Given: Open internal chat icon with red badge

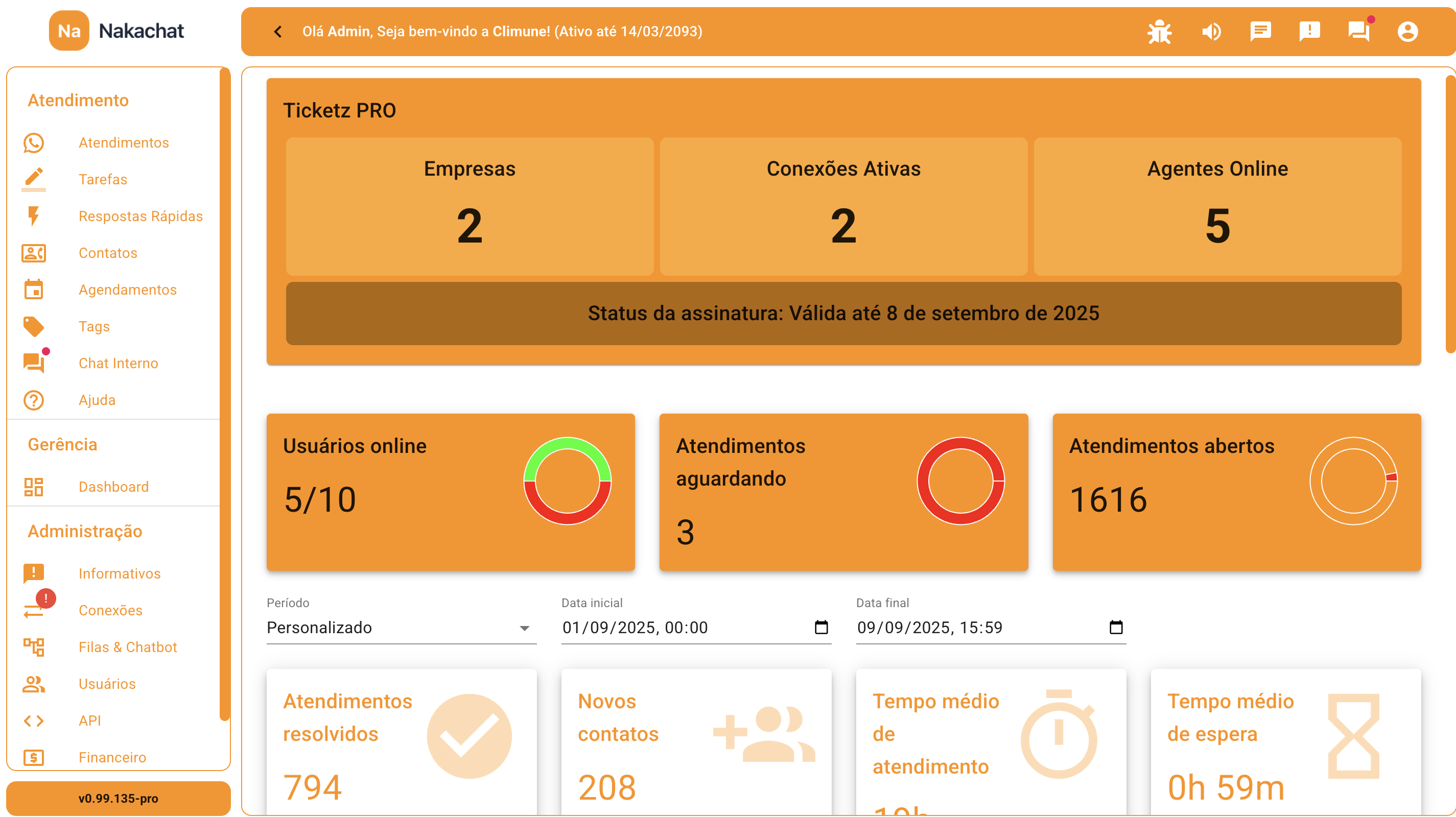Looking at the screenshot, I should pos(1358,32).
